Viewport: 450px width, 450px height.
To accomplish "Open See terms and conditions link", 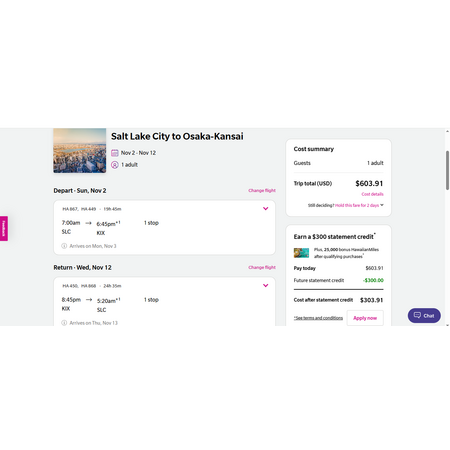I will [x=318, y=318].
